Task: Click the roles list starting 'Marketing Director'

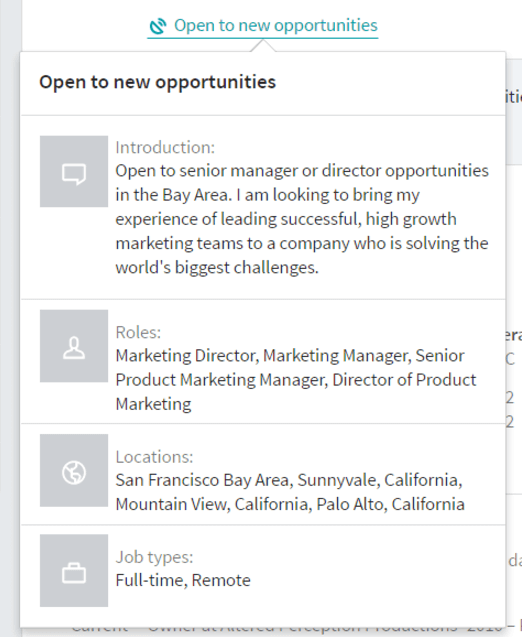Action: tap(296, 380)
